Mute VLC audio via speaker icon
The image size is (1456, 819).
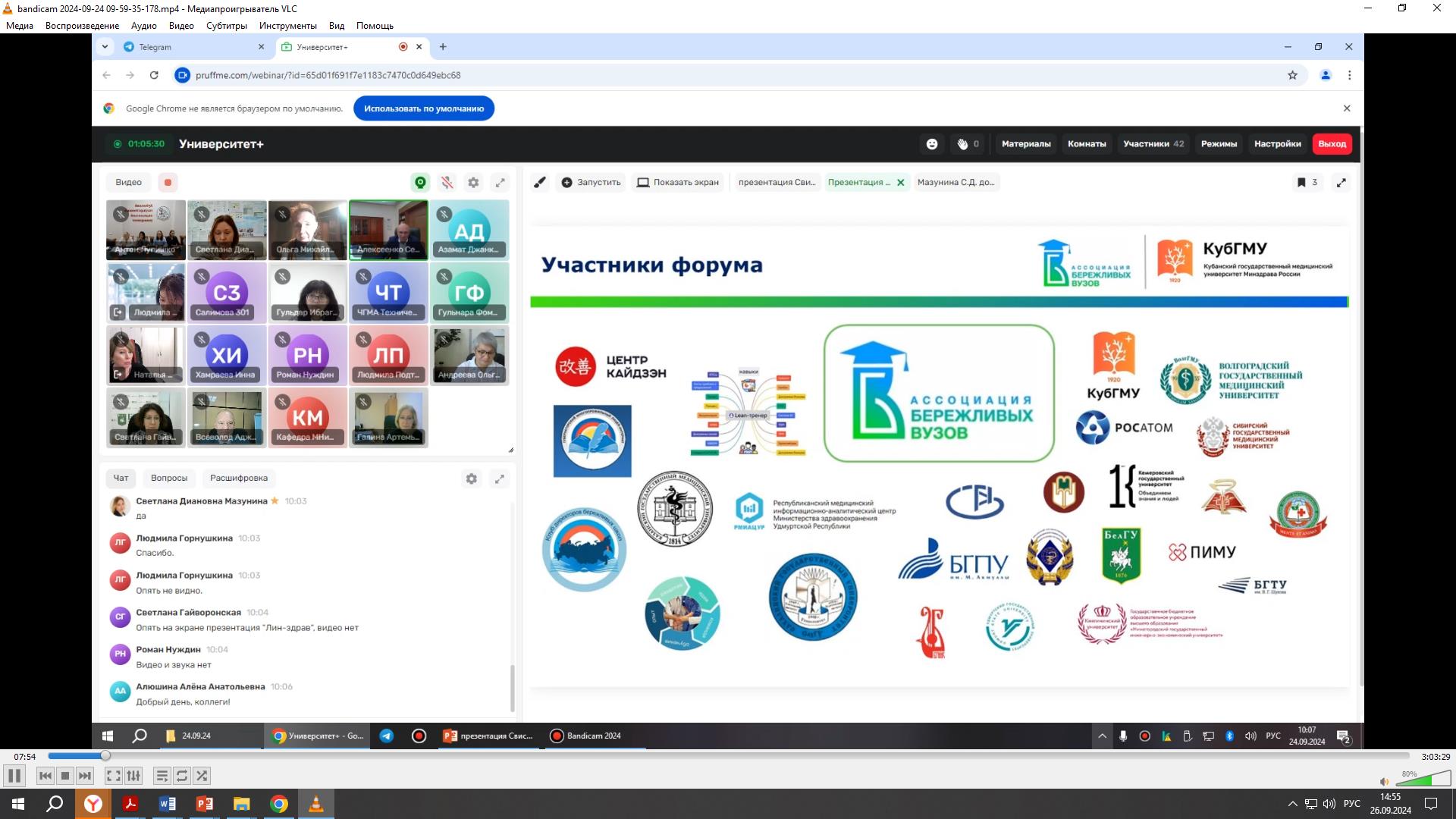coord(1384,782)
